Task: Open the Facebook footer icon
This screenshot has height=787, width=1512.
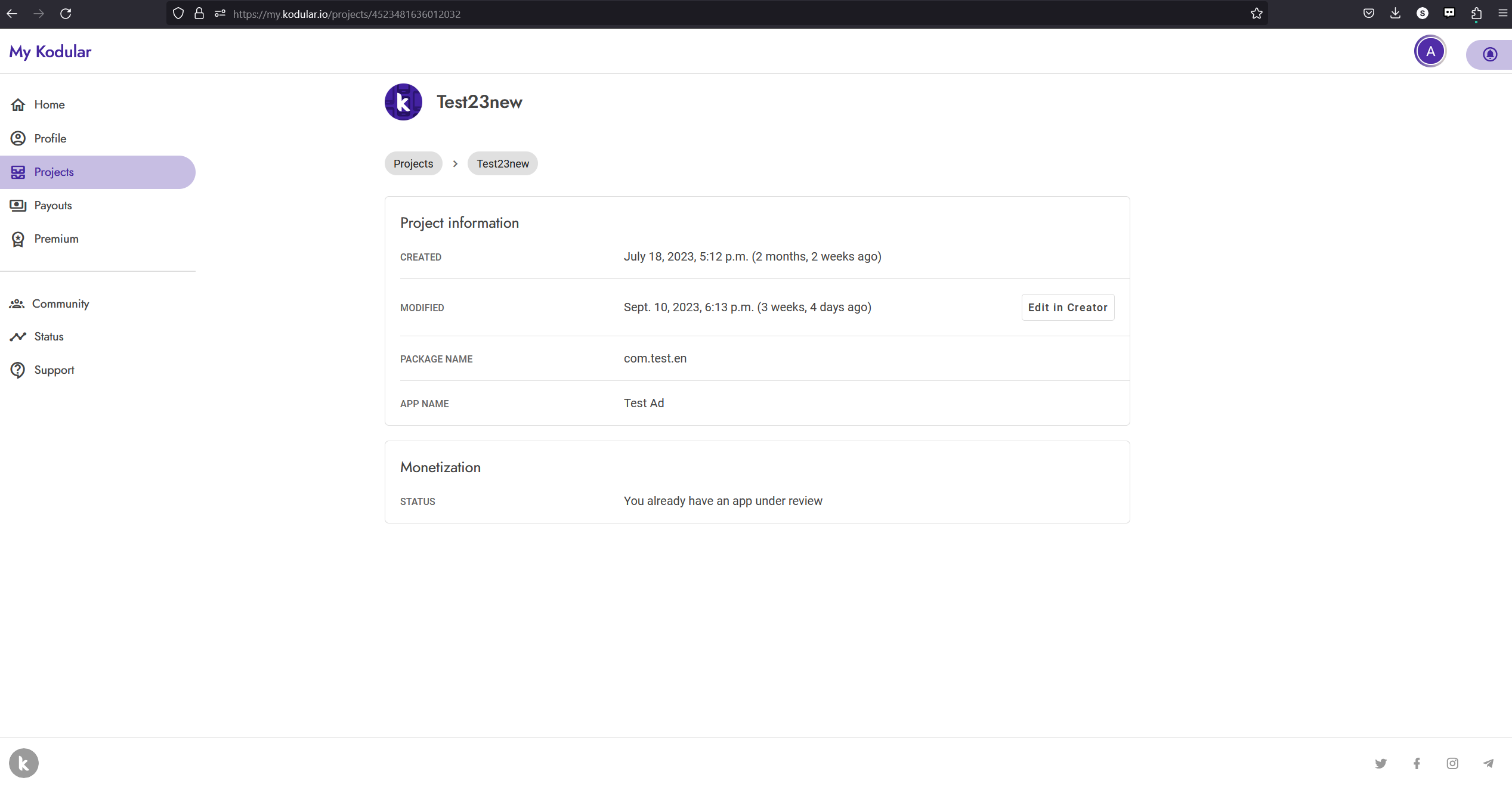Action: (1417, 764)
